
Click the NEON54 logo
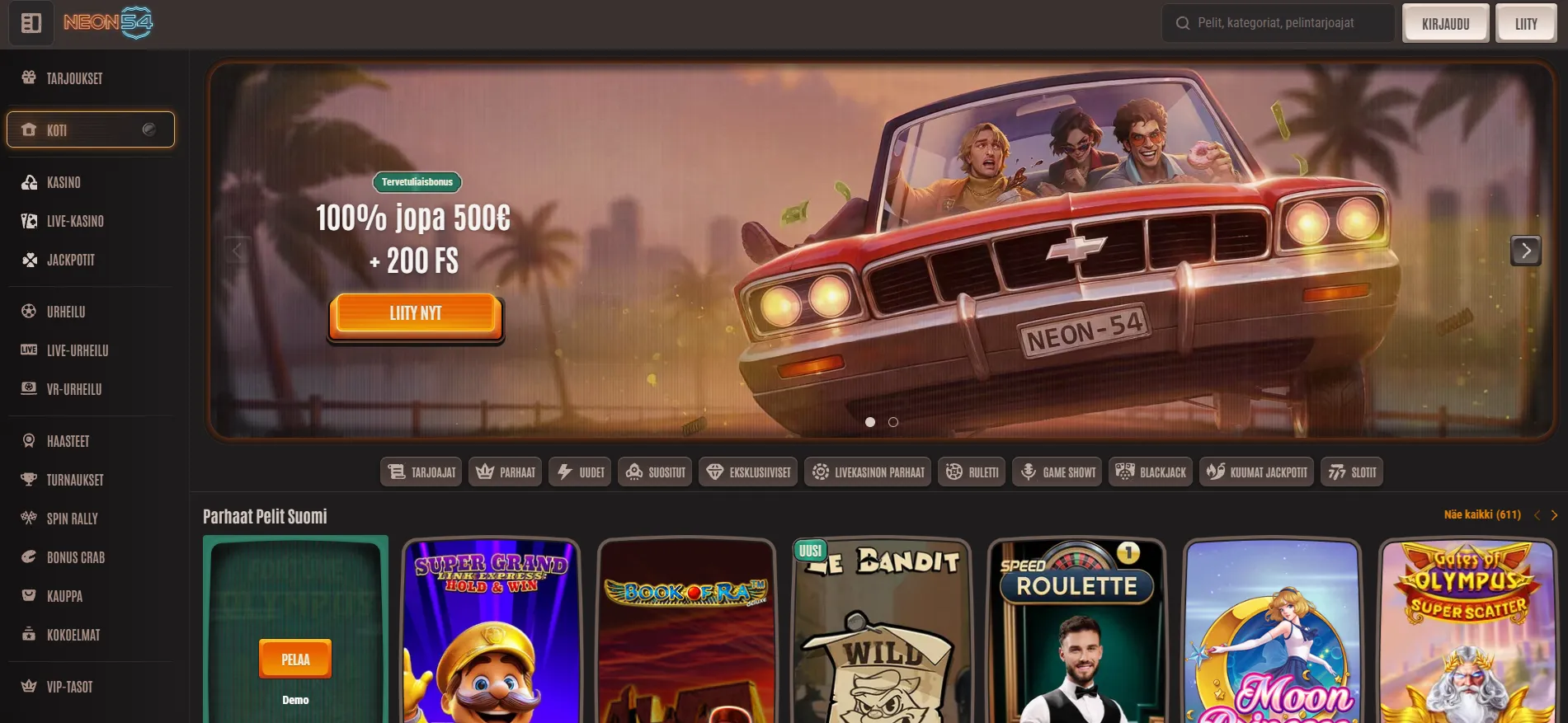(x=108, y=23)
